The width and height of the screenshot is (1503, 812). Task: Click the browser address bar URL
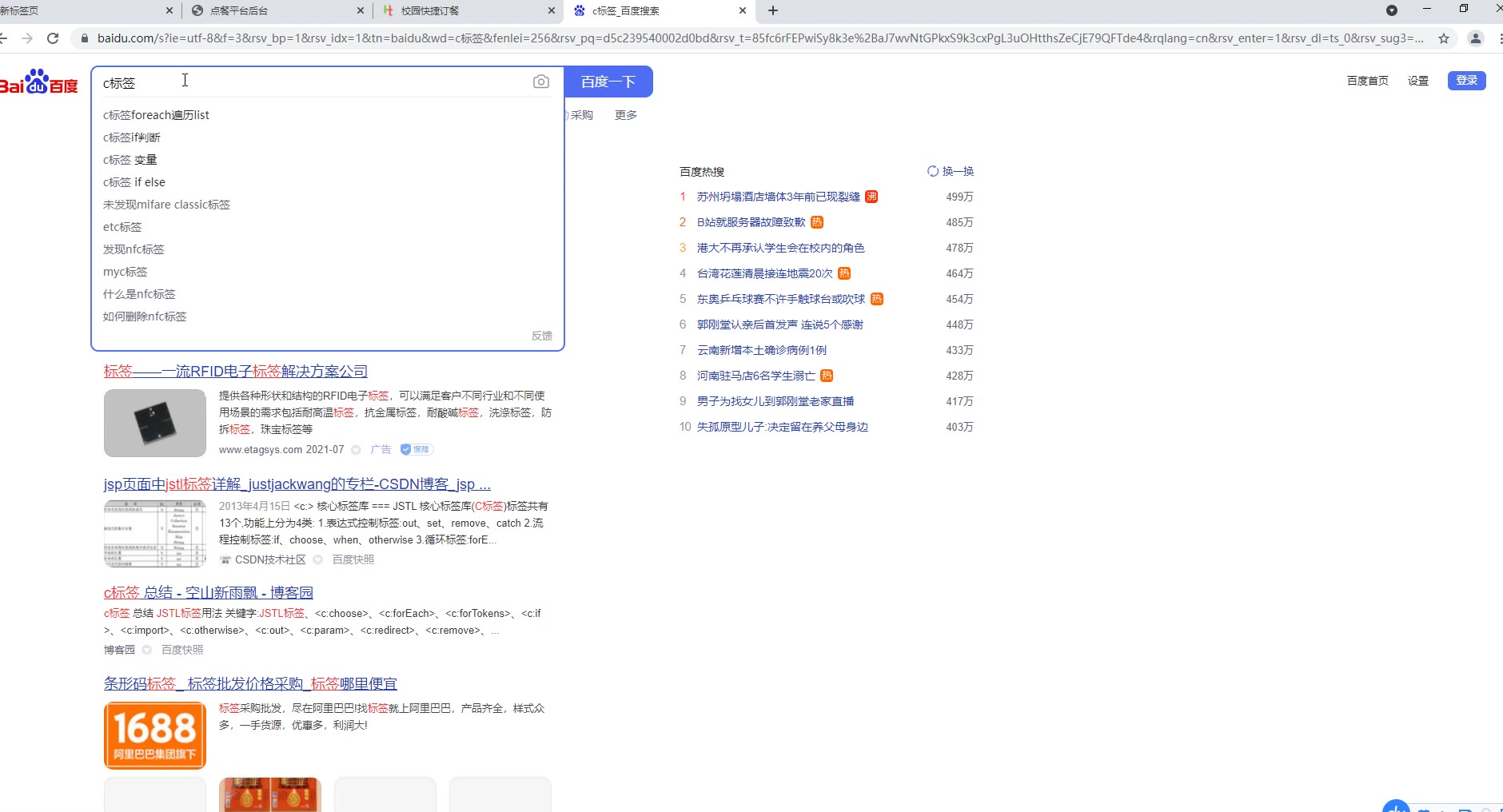click(759, 38)
